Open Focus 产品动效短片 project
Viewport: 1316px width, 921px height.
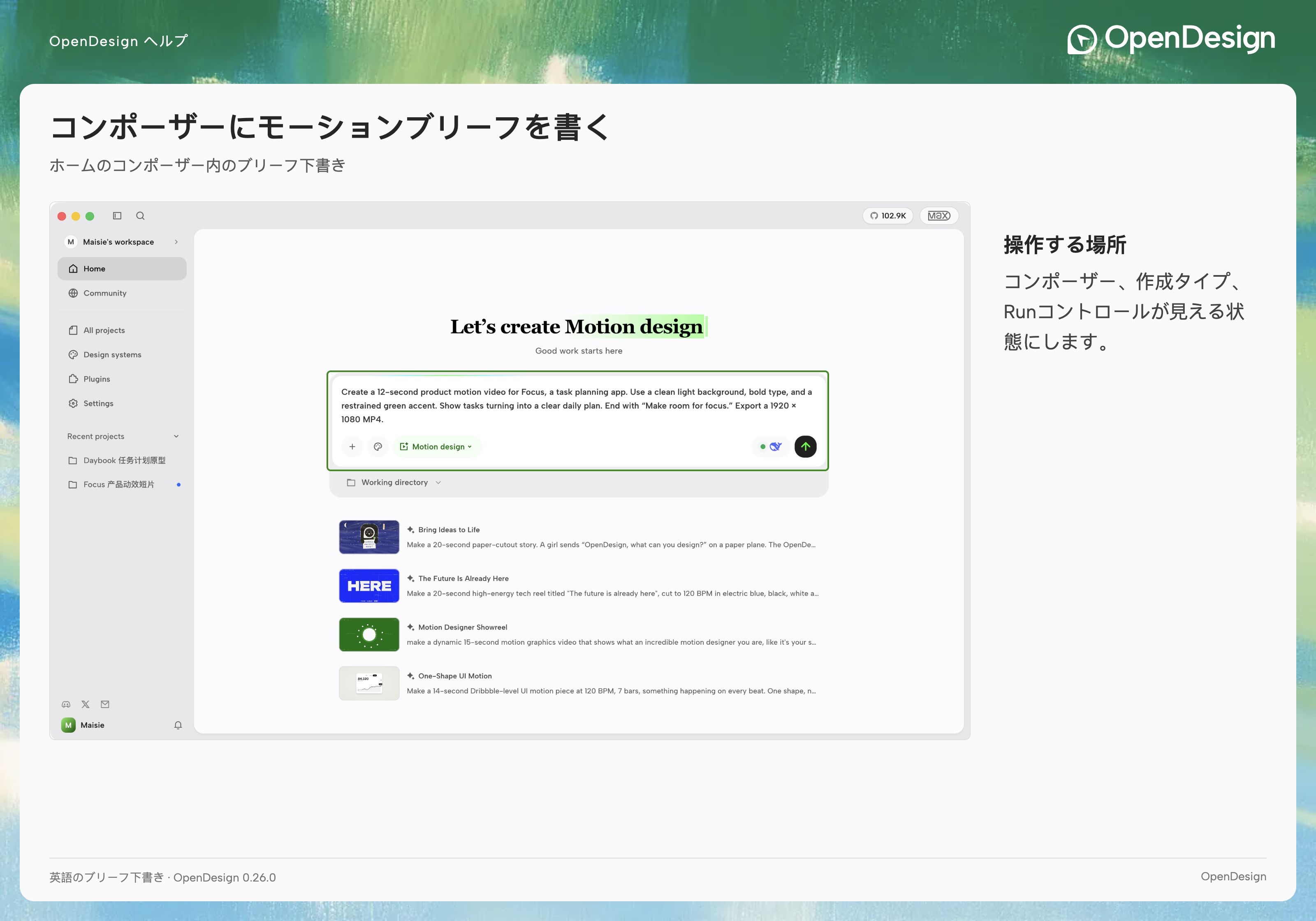[122, 484]
